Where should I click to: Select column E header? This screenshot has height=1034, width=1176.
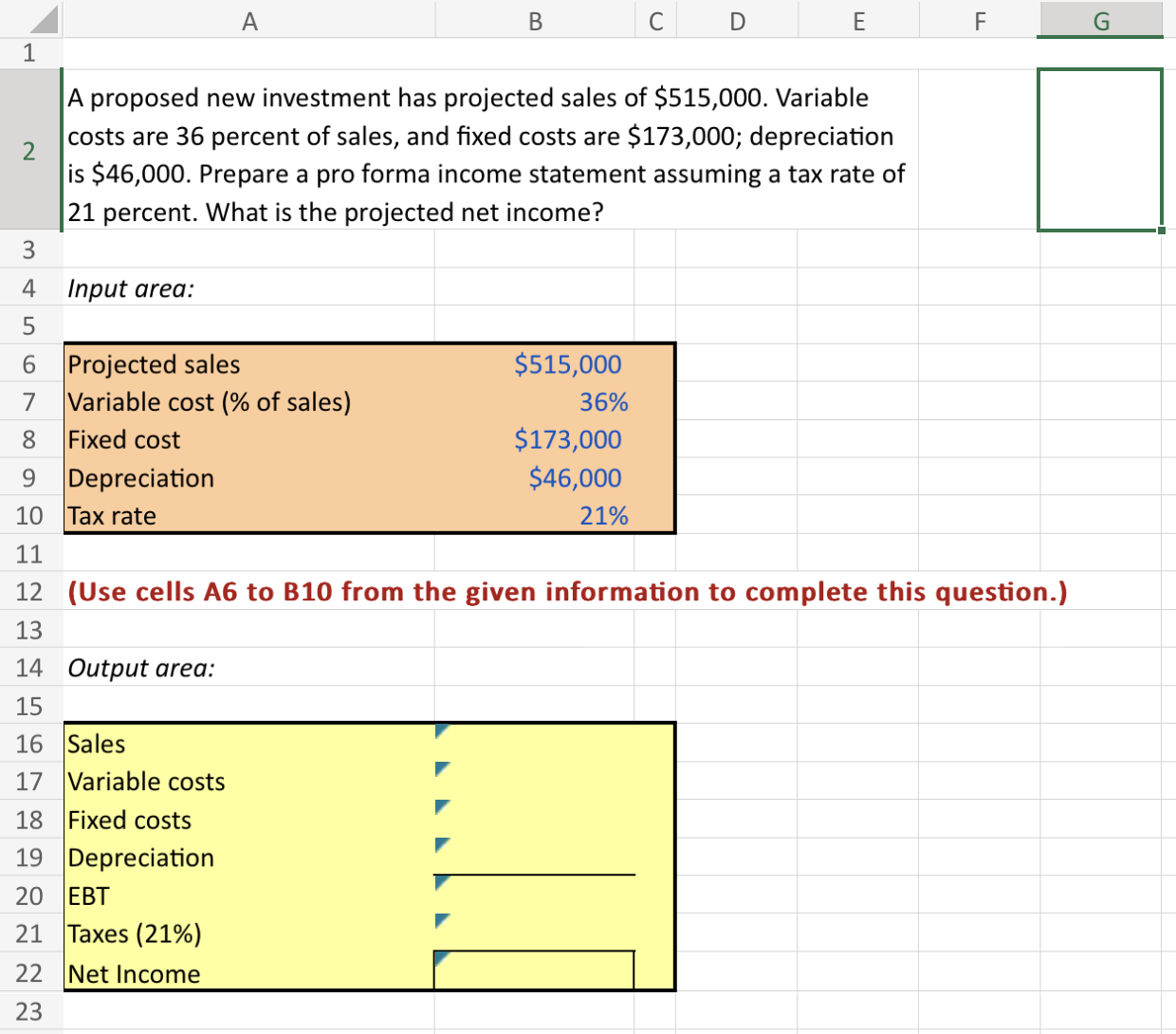[x=858, y=20]
